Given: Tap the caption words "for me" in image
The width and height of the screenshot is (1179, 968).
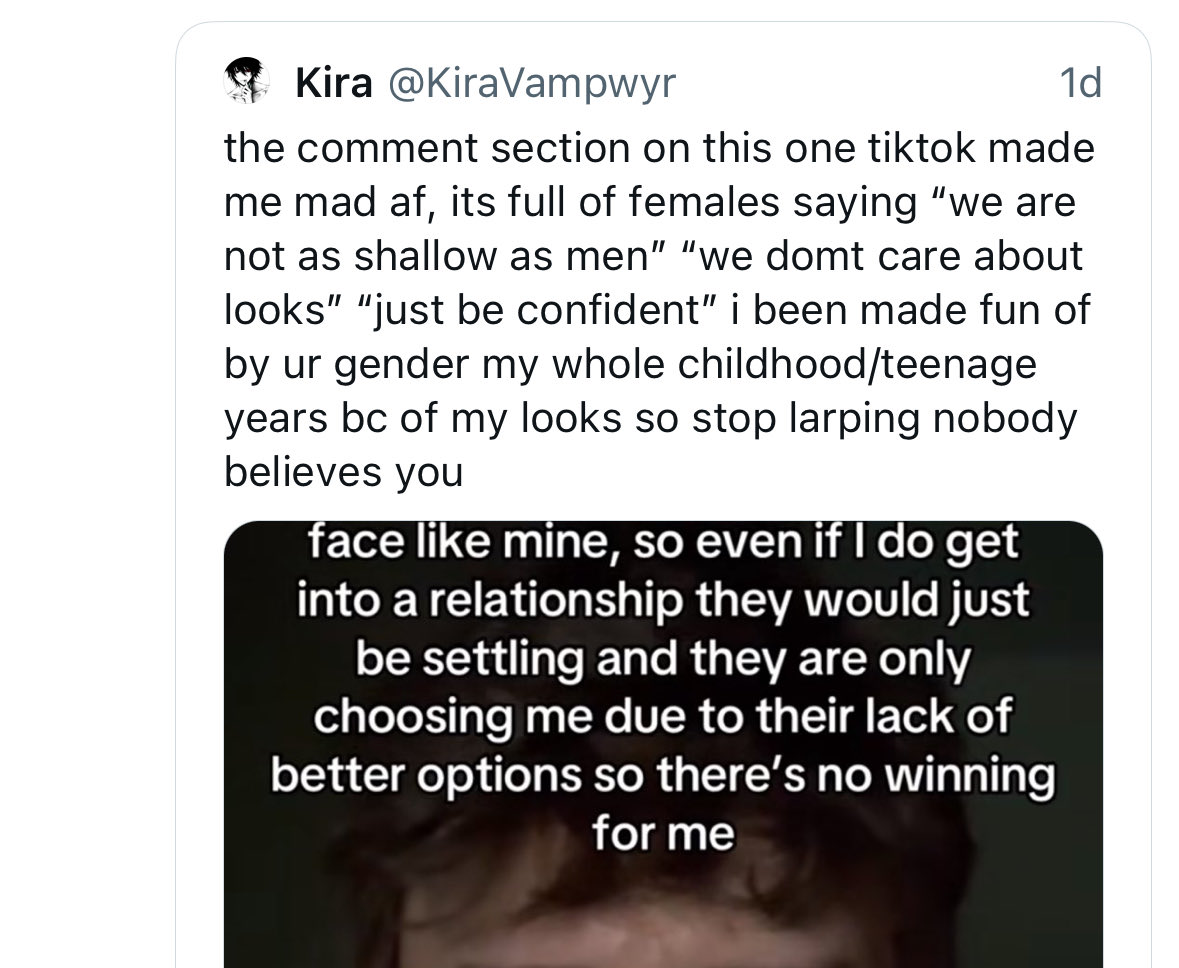Looking at the screenshot, I should pyautogui.click(x=663, y=833).
